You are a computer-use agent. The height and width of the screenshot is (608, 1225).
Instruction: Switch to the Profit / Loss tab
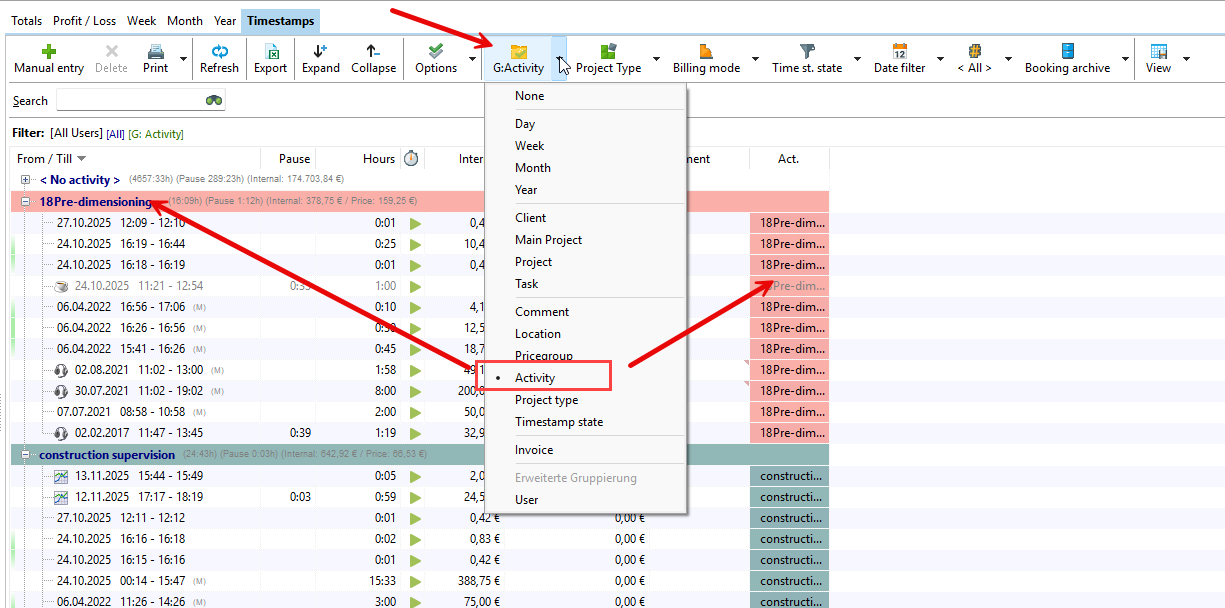click(x=84, y=20)
